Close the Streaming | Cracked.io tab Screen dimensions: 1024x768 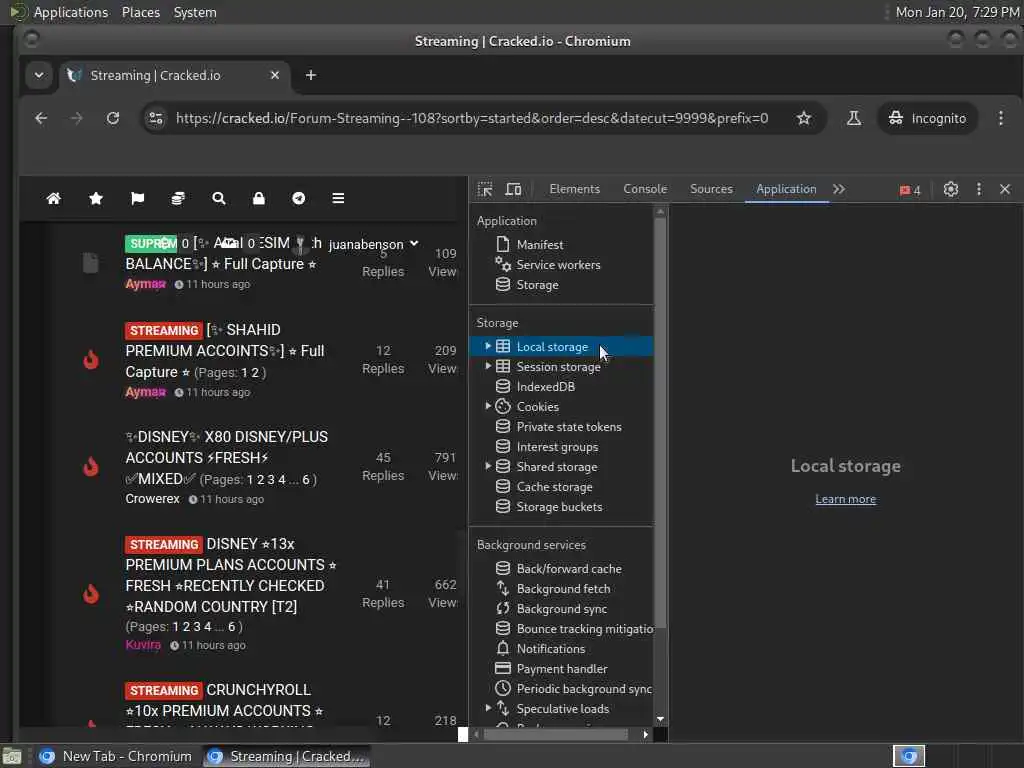275,75
